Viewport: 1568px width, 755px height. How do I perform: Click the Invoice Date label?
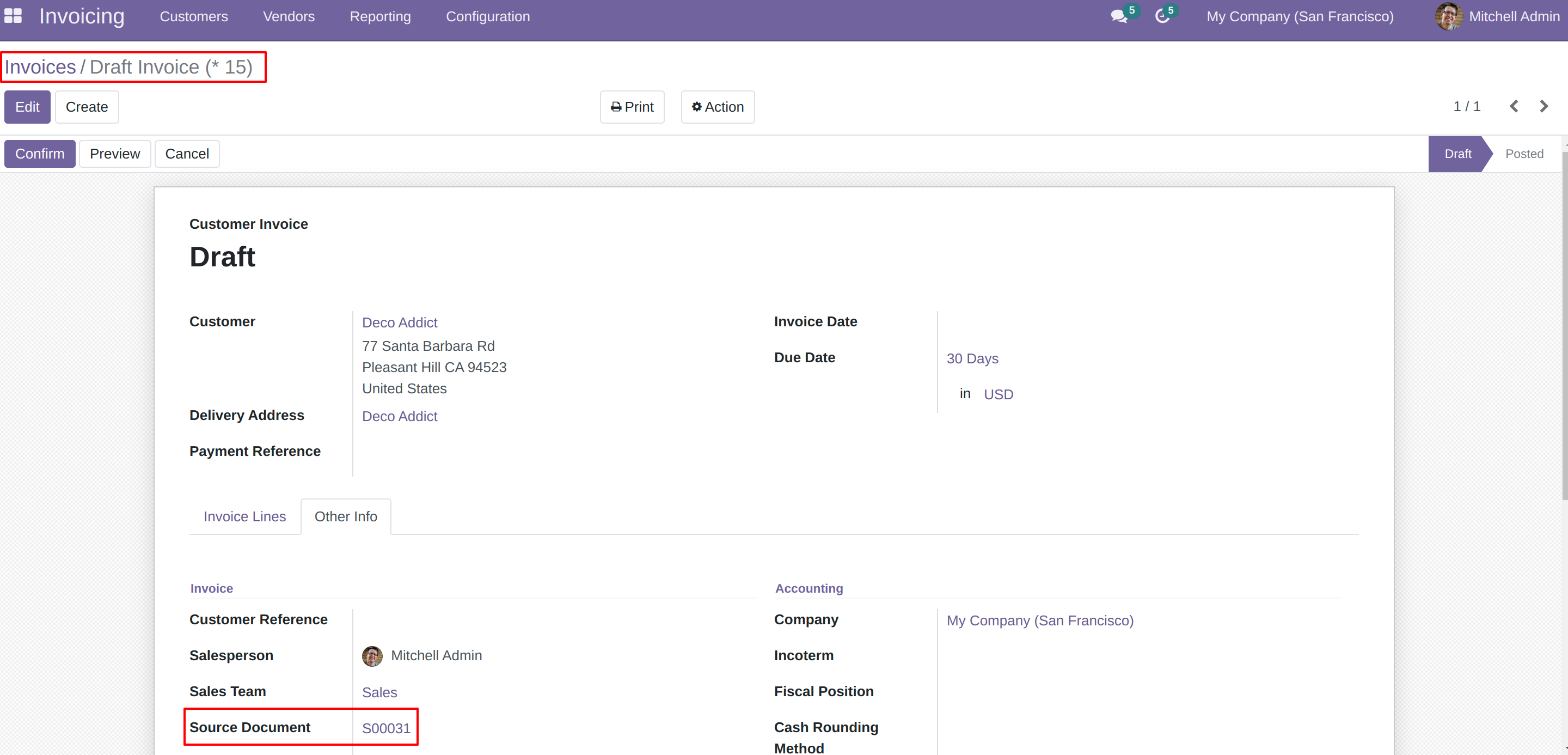pos(815,321)
